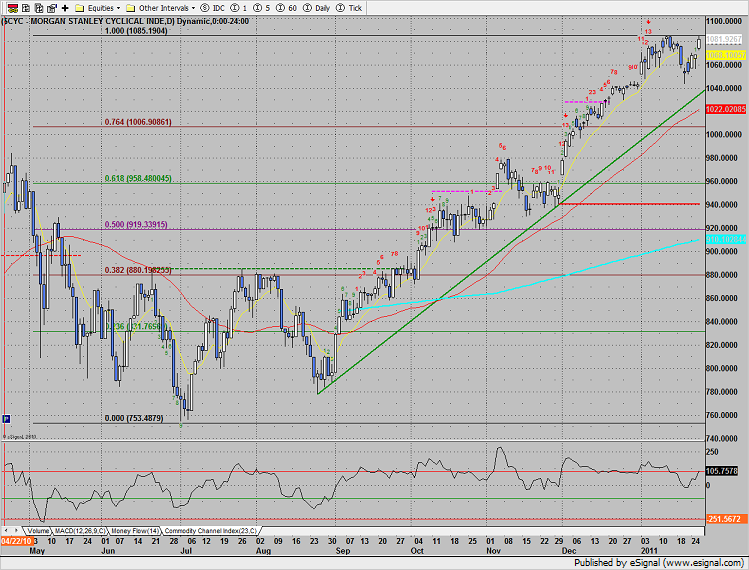This screenshot has width=749, height=570.
Task: Click the properties window toolbar icon
Action: [x=52, y=8]
